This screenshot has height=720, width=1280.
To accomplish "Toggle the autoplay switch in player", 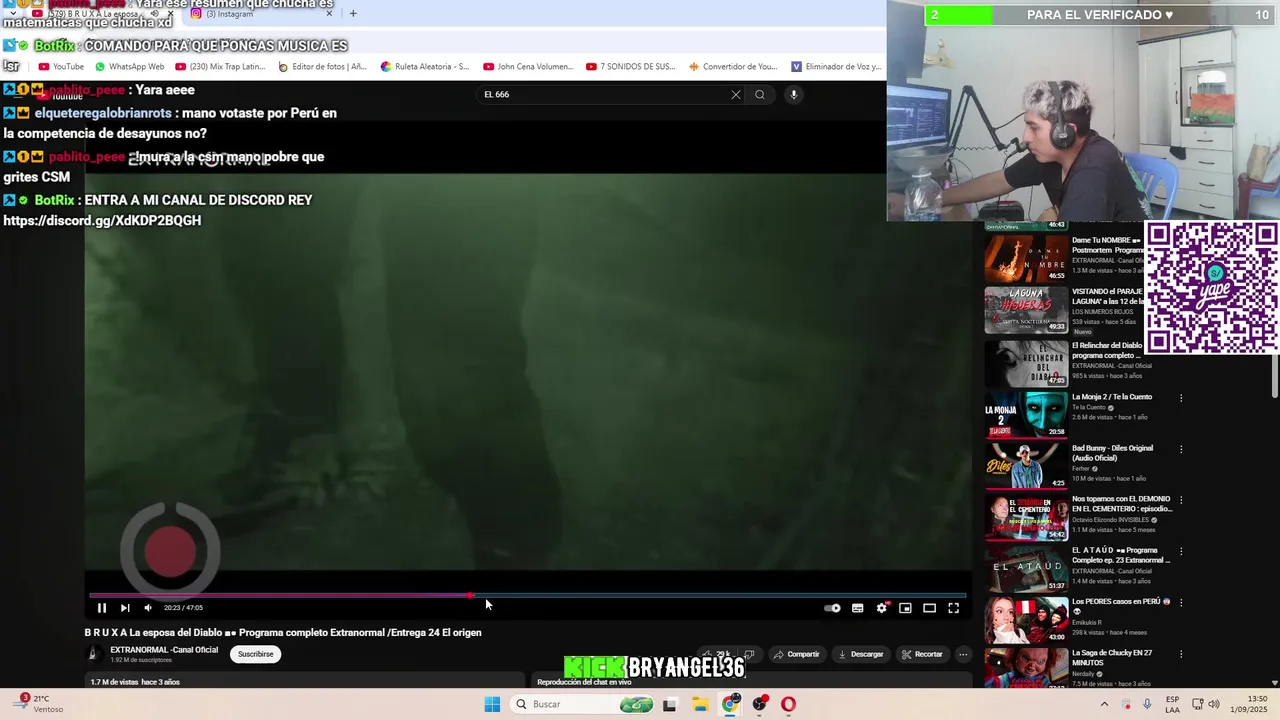I will pos(832,608).
